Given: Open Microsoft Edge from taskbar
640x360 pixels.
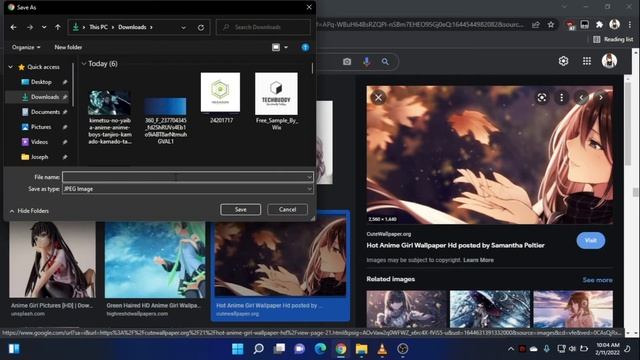Looking at the screenshot, I should click(320, 349).
